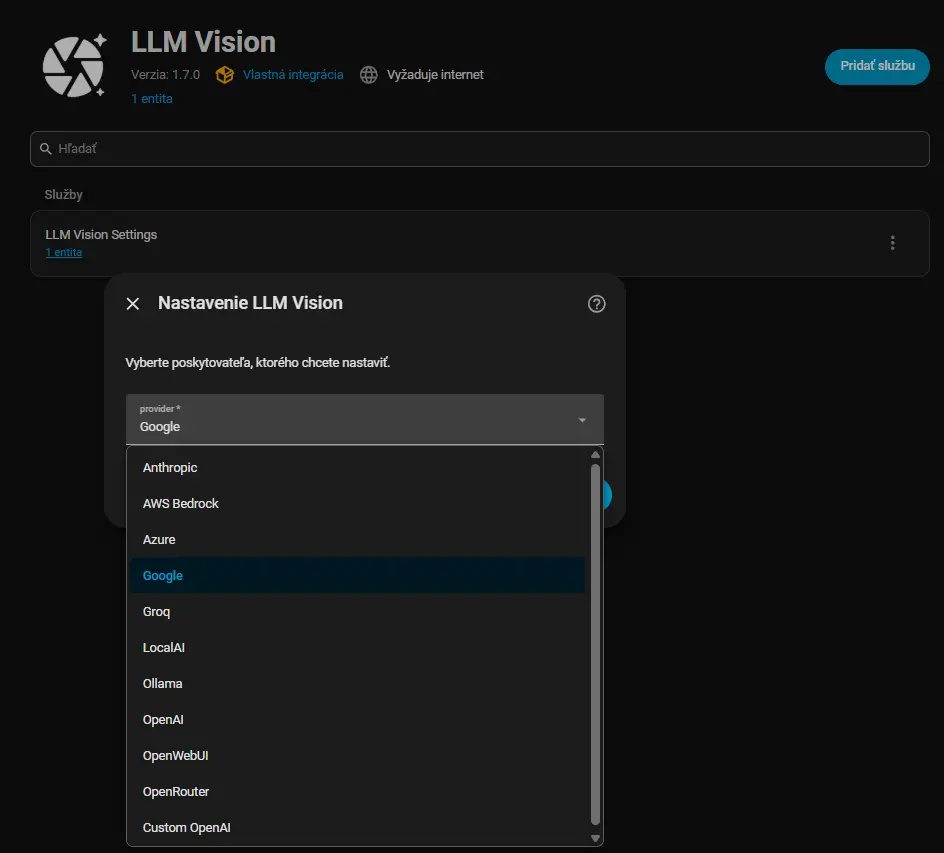Click the search magnifier icon
Viewport: 944px width, 853px height.
[x=46, y=149]
